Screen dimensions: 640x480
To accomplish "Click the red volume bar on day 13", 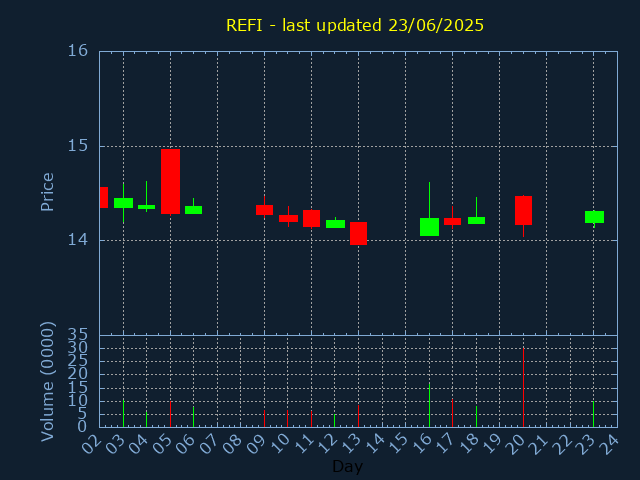I will point(358,416).
